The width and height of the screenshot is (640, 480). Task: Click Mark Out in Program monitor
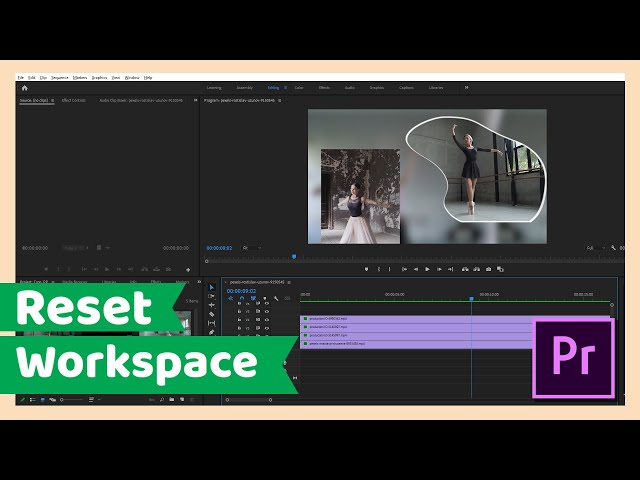point(389,269)
